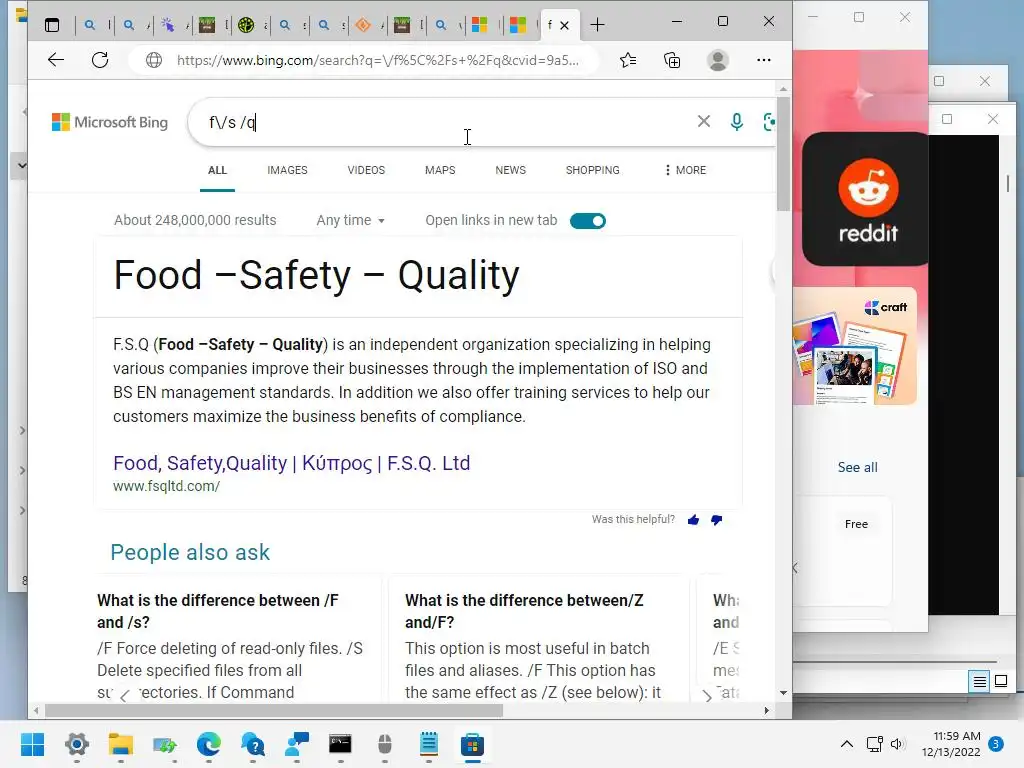Screen dimensions: 1024x768
Task: Open the Windows Start menu
Action: tap(33, 744)
